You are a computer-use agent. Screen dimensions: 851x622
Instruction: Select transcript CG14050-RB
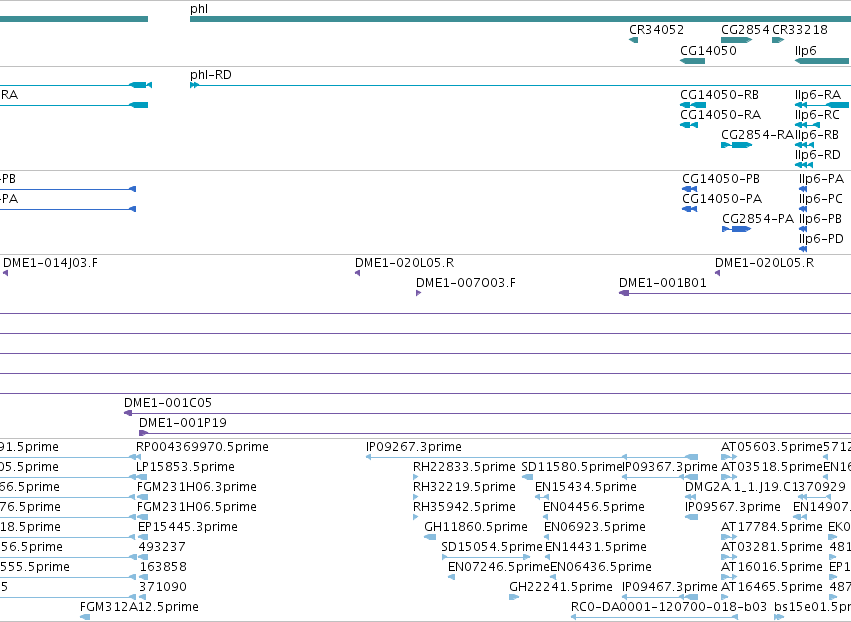click(719, 94)
